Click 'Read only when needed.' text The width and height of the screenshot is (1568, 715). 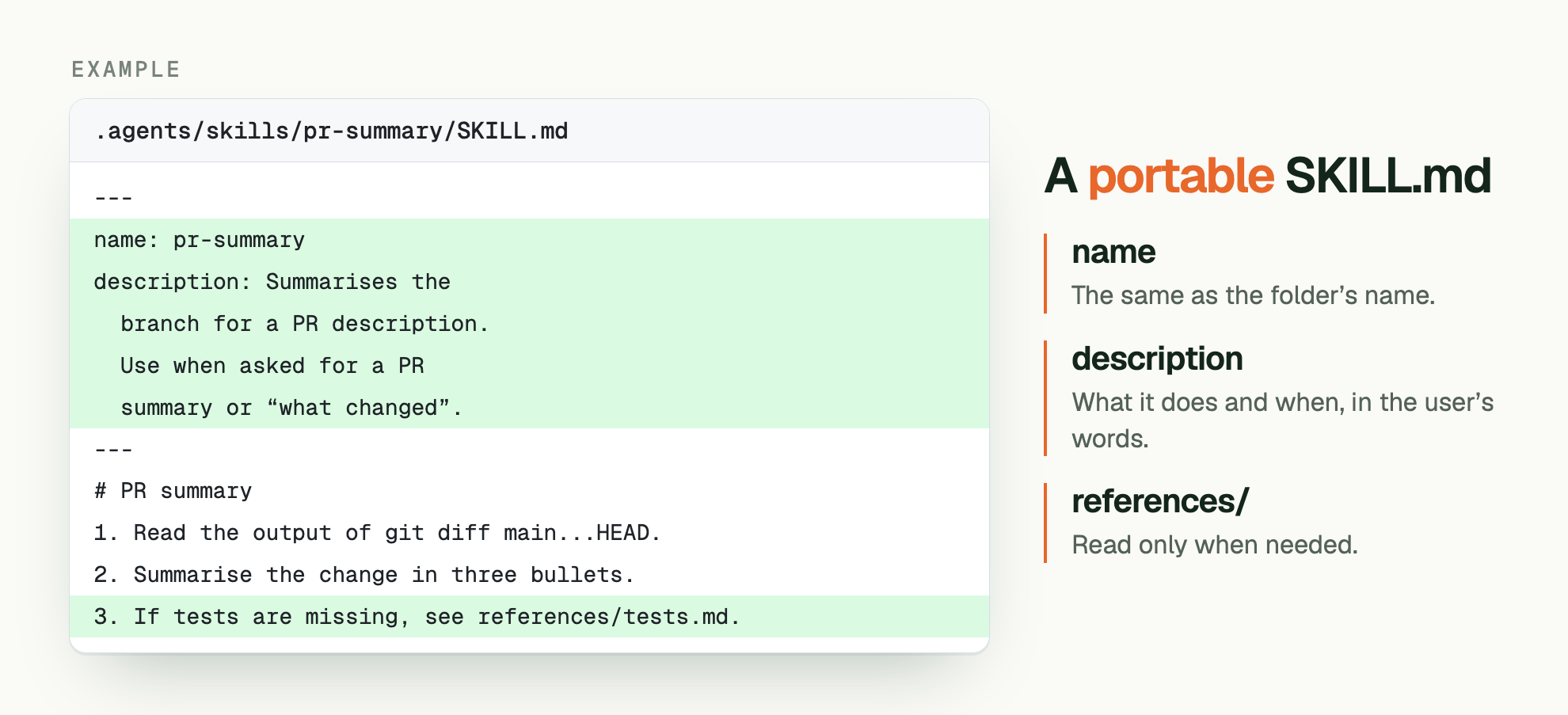pyautogui.click(x=1215, y=545)
